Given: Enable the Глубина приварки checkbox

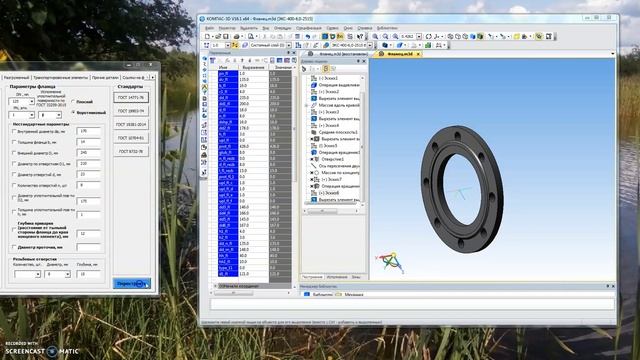Looking at the screenshot, I should click(x=13, y=230).
